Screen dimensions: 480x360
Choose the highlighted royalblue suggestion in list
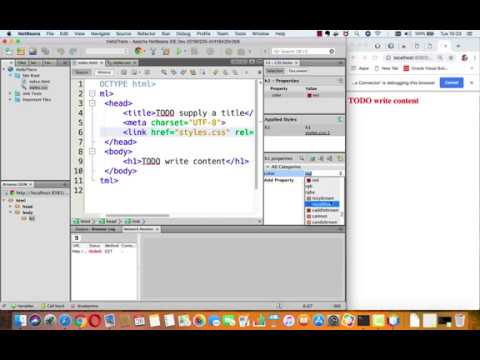point(322,204)
